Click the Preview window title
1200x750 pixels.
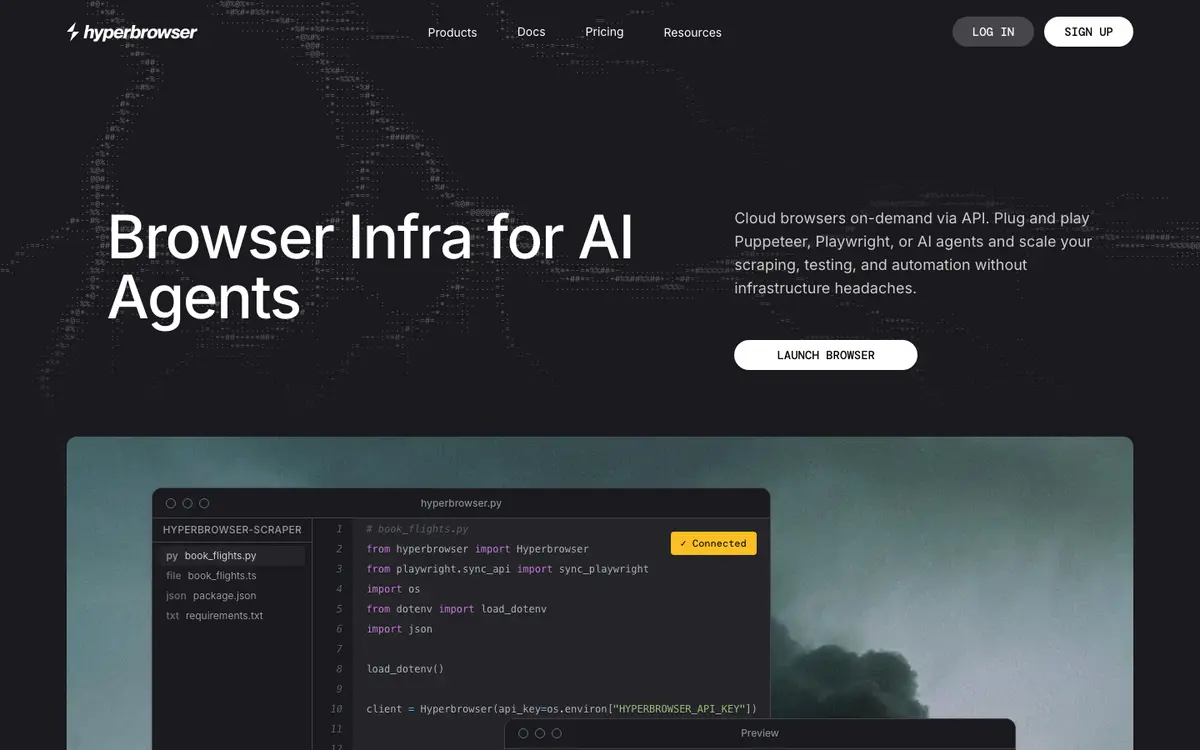point(760,733)
